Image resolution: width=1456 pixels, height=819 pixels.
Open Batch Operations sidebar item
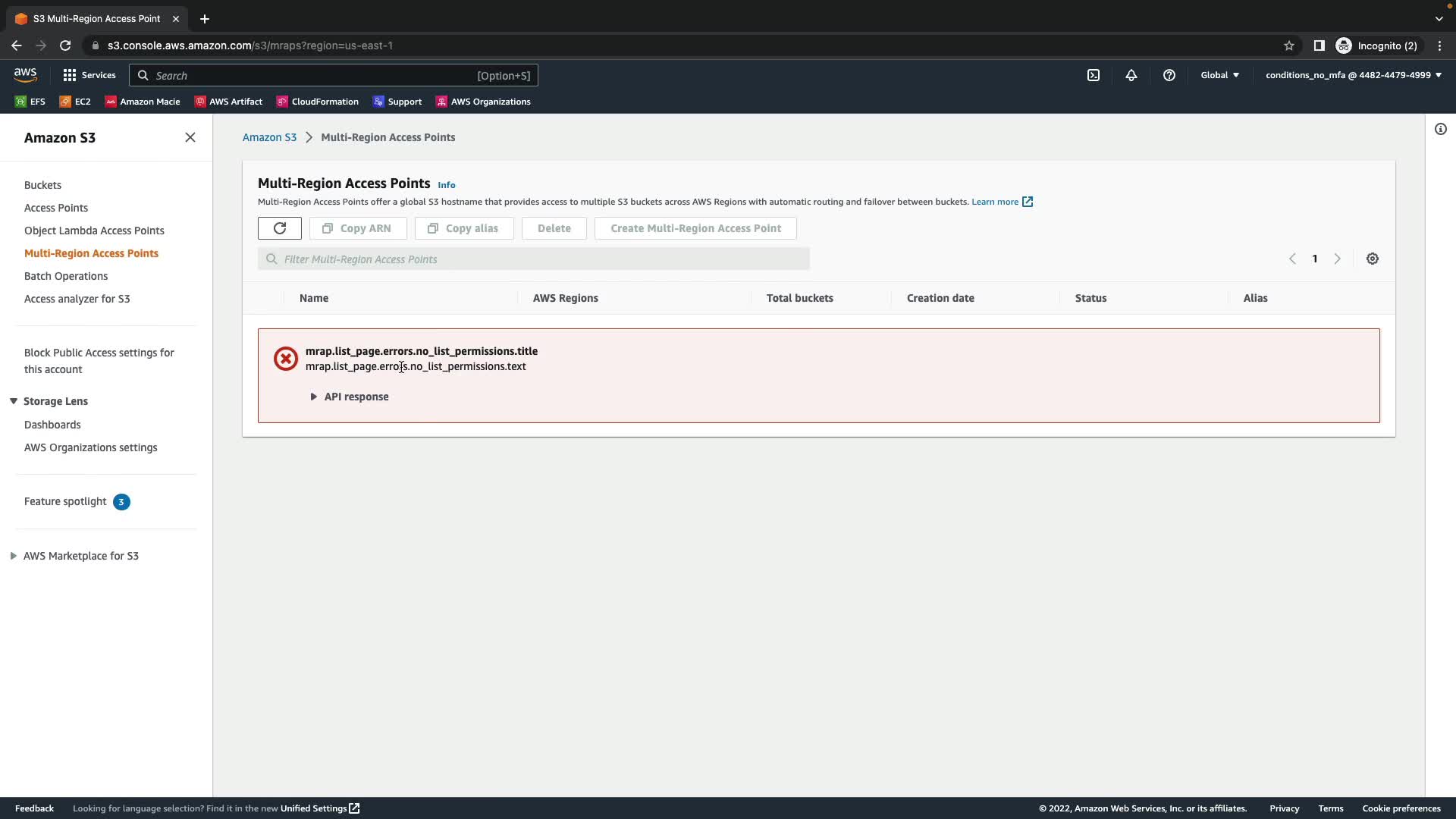[x=66, y=276]
